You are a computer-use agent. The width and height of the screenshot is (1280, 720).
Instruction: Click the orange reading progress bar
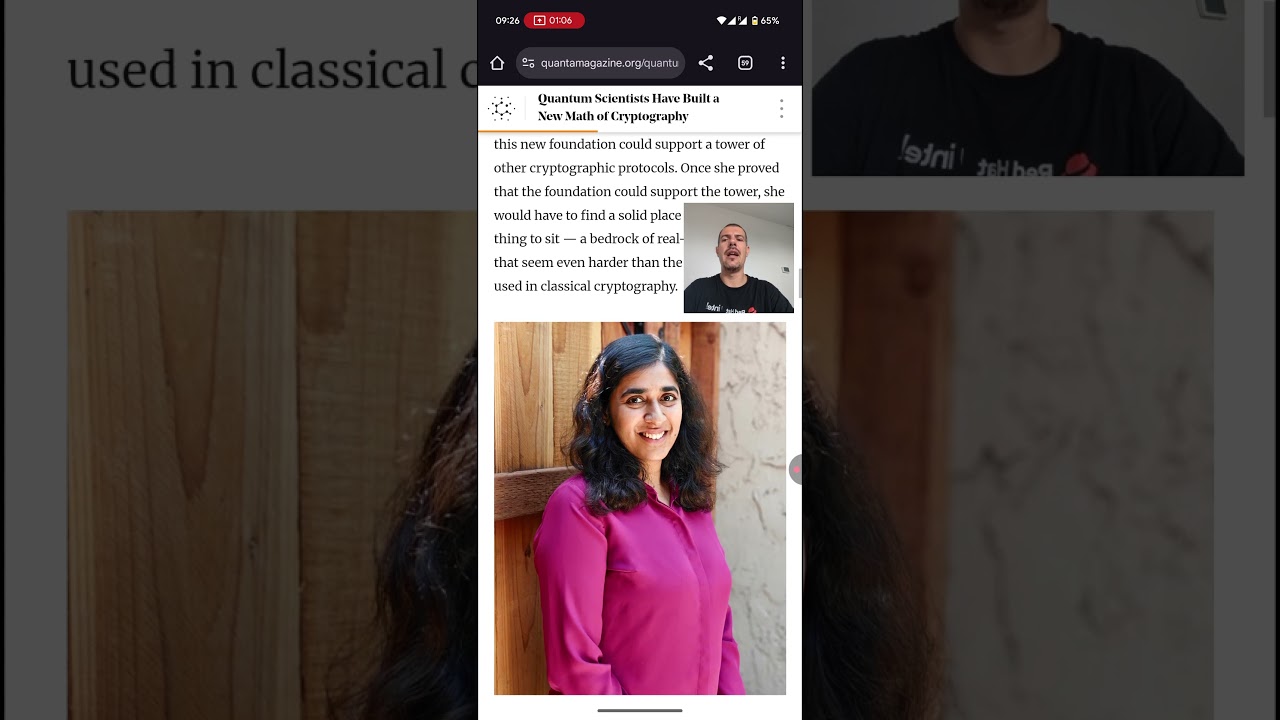click(x=537, y=131)
